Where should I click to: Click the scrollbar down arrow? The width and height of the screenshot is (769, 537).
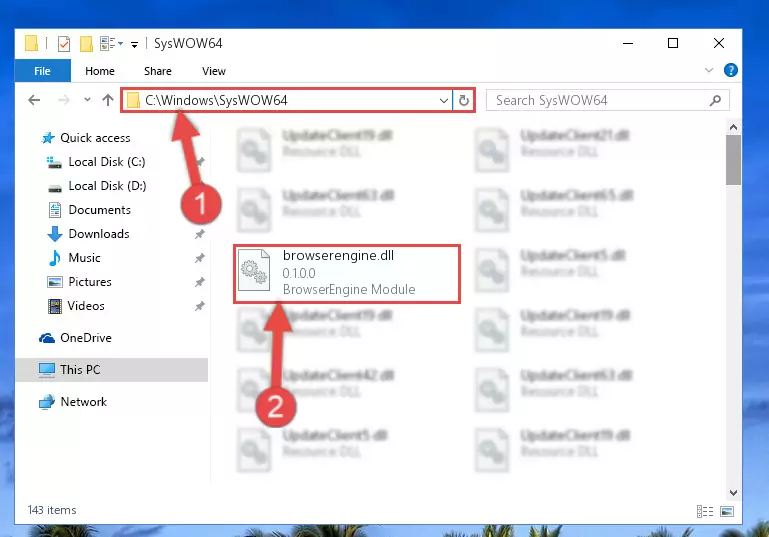coord(733,492)
